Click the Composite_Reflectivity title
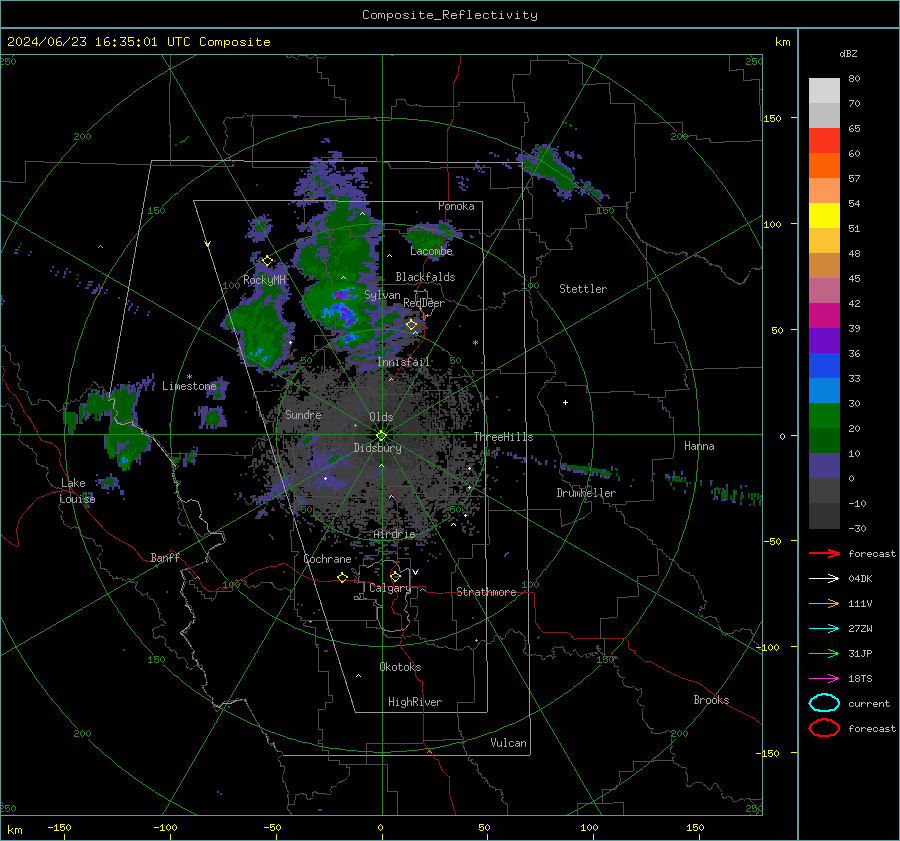 [450, 15]
